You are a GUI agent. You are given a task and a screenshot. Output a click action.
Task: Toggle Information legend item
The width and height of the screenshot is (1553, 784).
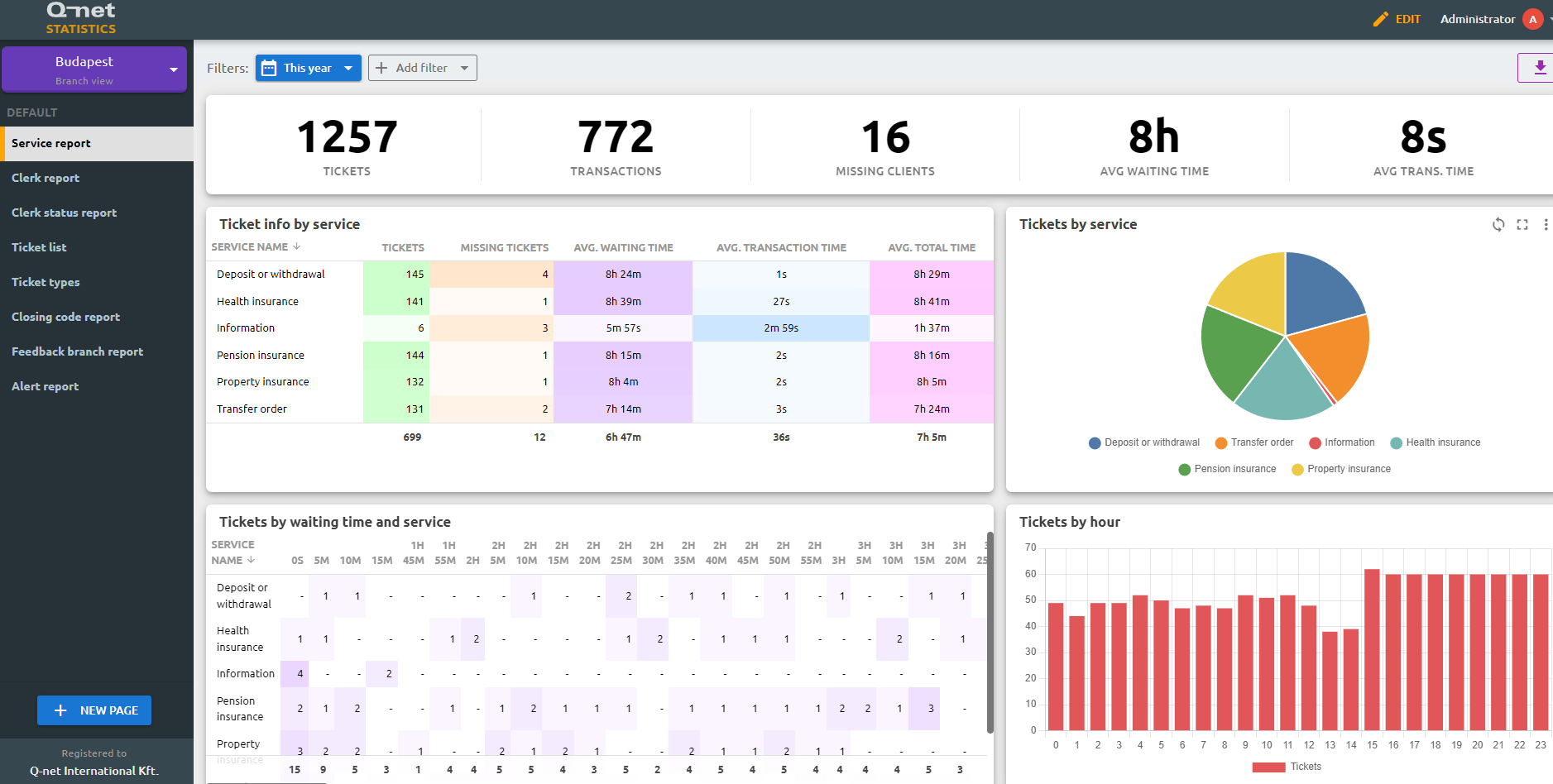(1342, 442)
